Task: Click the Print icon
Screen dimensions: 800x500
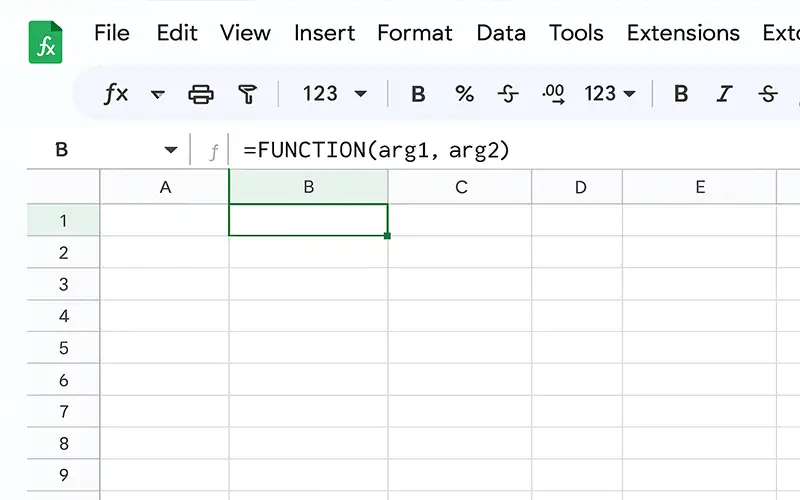Action: 201,94
